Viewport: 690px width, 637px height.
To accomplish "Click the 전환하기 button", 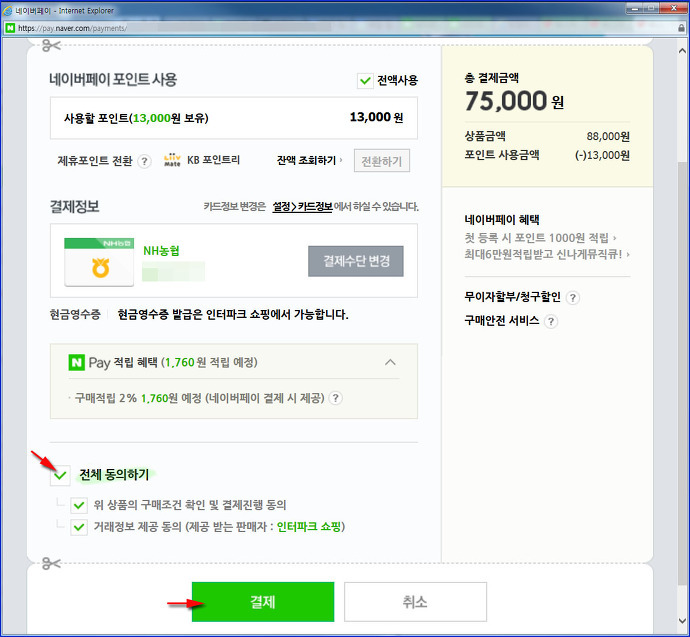I will click(x=382, y=161).
